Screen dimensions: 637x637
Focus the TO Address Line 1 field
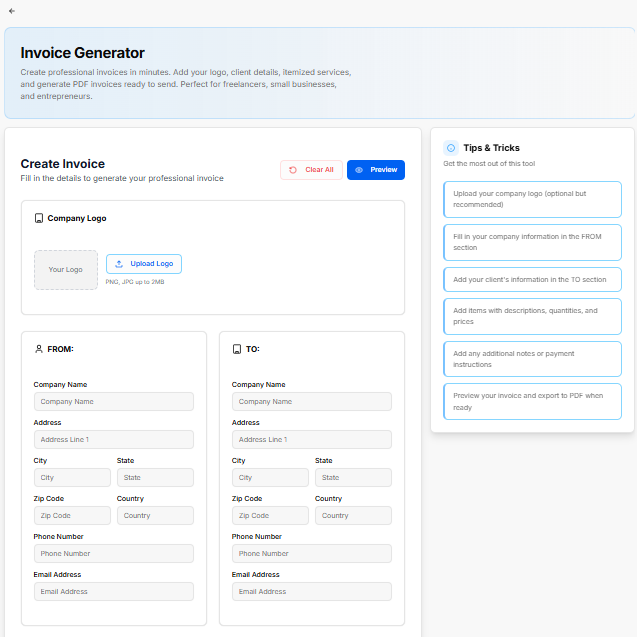(x=312, y=440)
